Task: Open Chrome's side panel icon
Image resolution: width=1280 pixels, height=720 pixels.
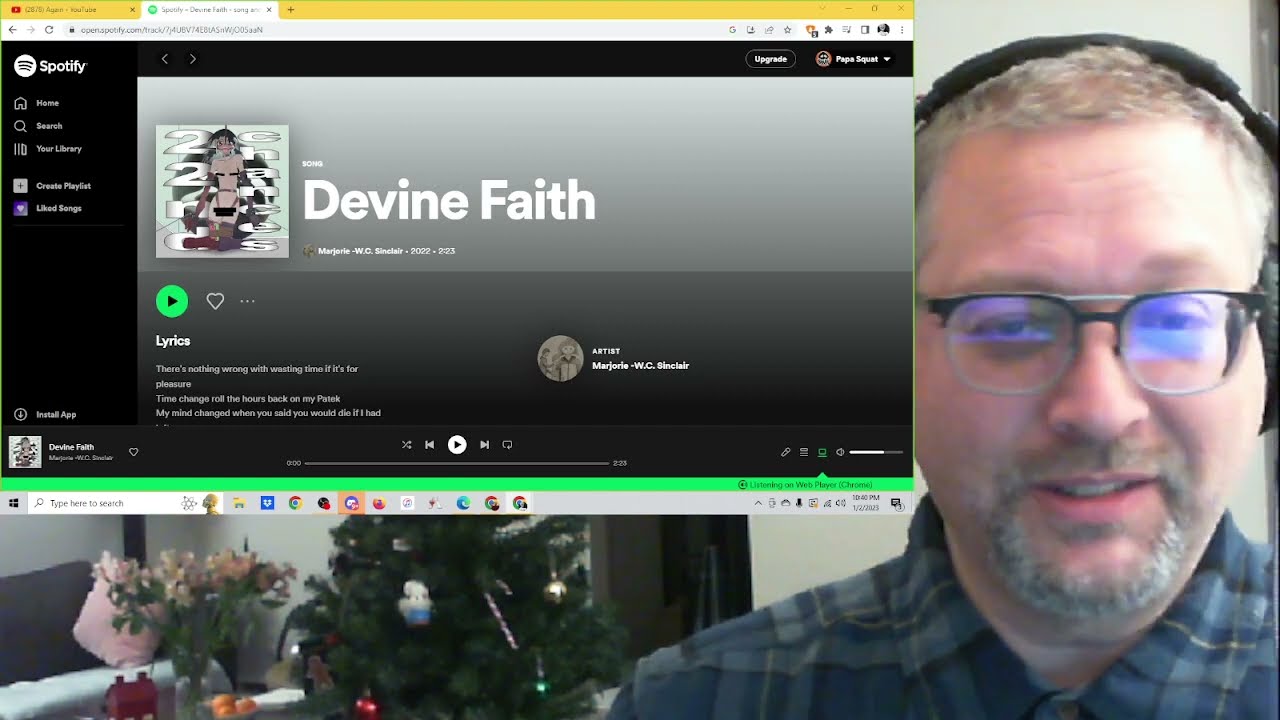Action: coord(865,30)
